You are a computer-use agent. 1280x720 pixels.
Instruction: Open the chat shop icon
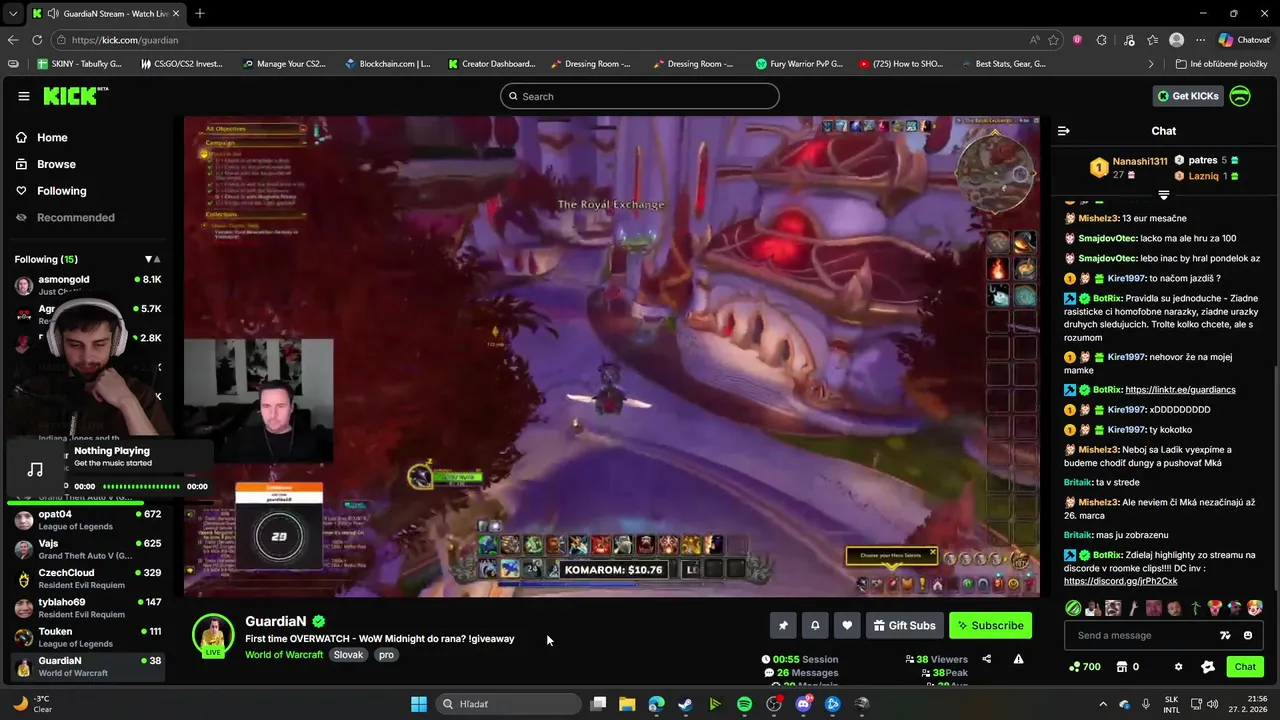point(1121,667)
